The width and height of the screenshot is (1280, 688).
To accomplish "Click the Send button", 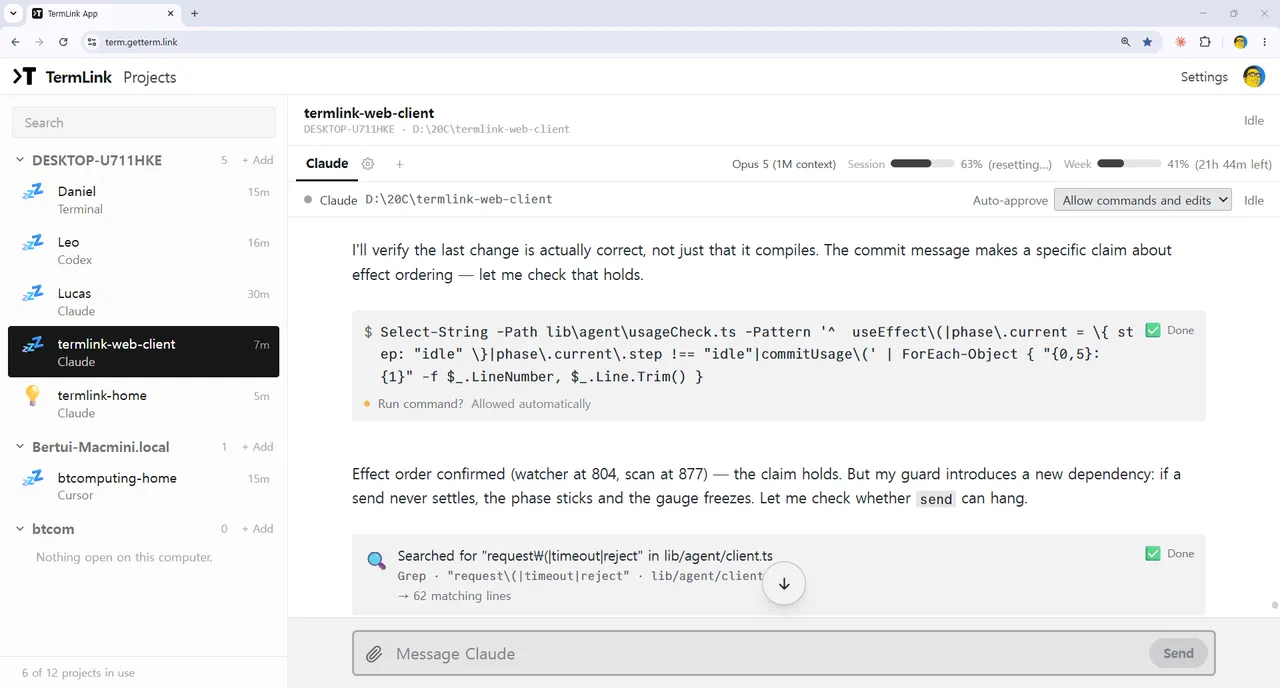I will point(1178,654).
